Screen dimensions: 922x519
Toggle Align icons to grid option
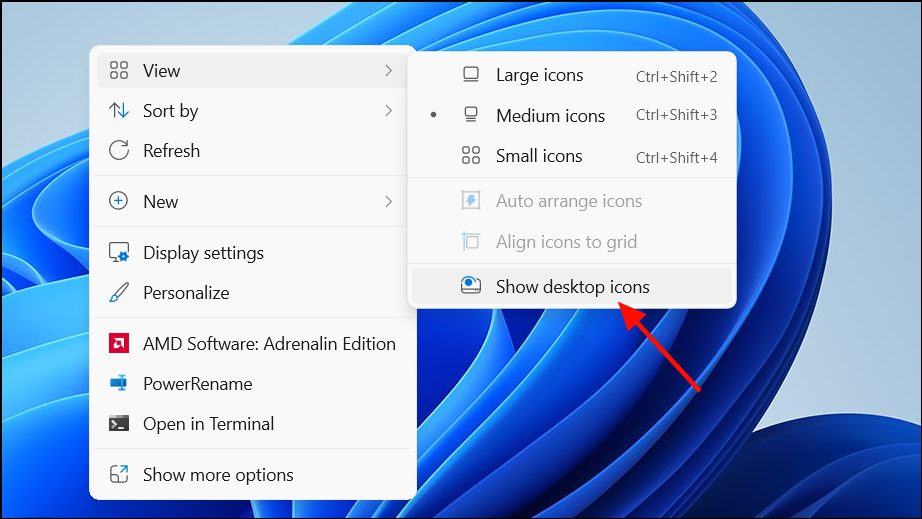pyautogui.click(x=572, y=242)
